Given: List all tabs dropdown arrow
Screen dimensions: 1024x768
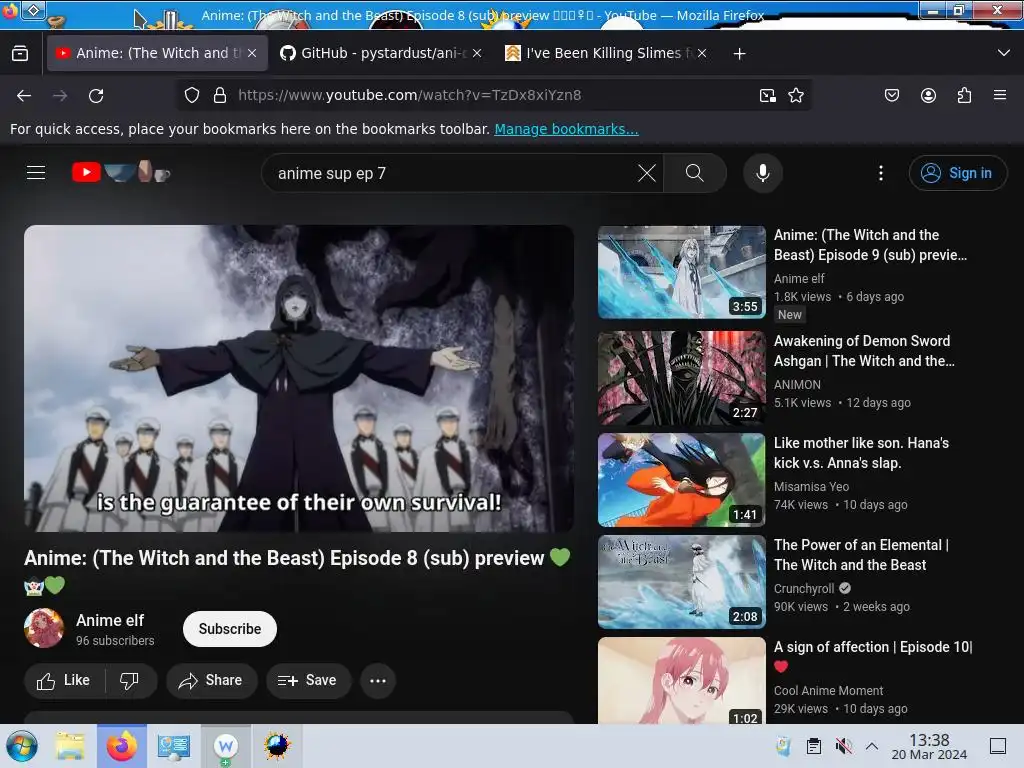Looking at the screenshot, I should click(1004, 53).
